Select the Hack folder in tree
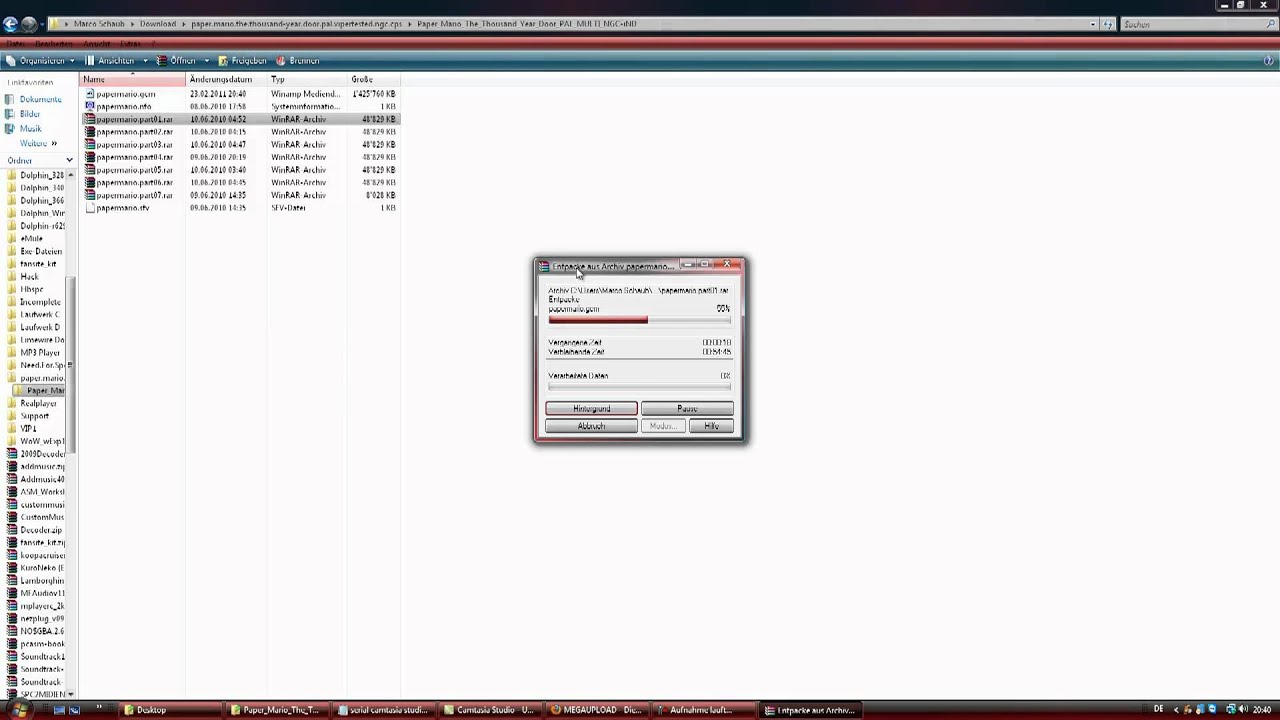The width and height of the screenshot is (1280, 720). coord(29,276)
